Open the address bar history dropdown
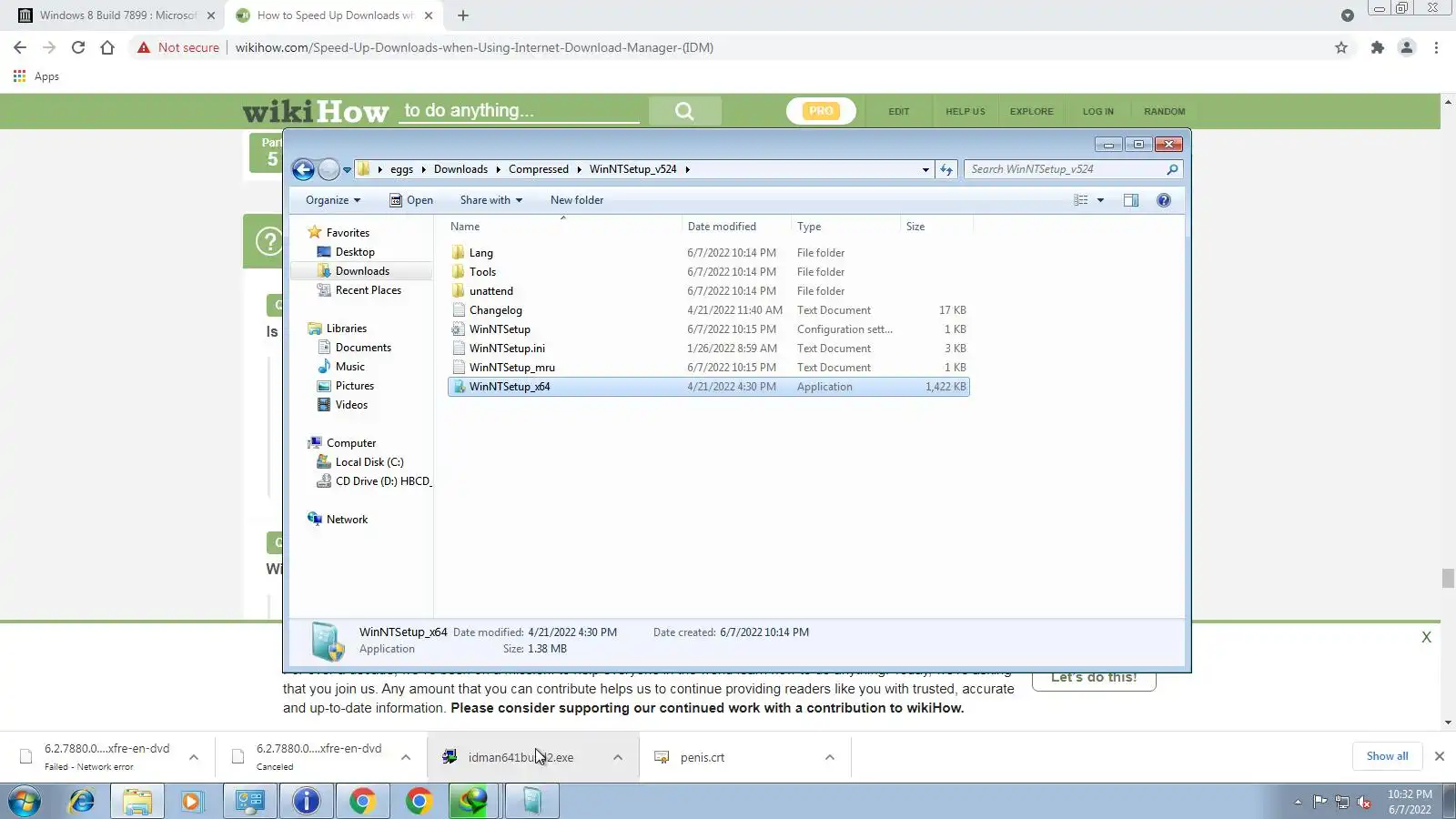The height and width of the screenshot is (819, 1456). tap(925, 169)
